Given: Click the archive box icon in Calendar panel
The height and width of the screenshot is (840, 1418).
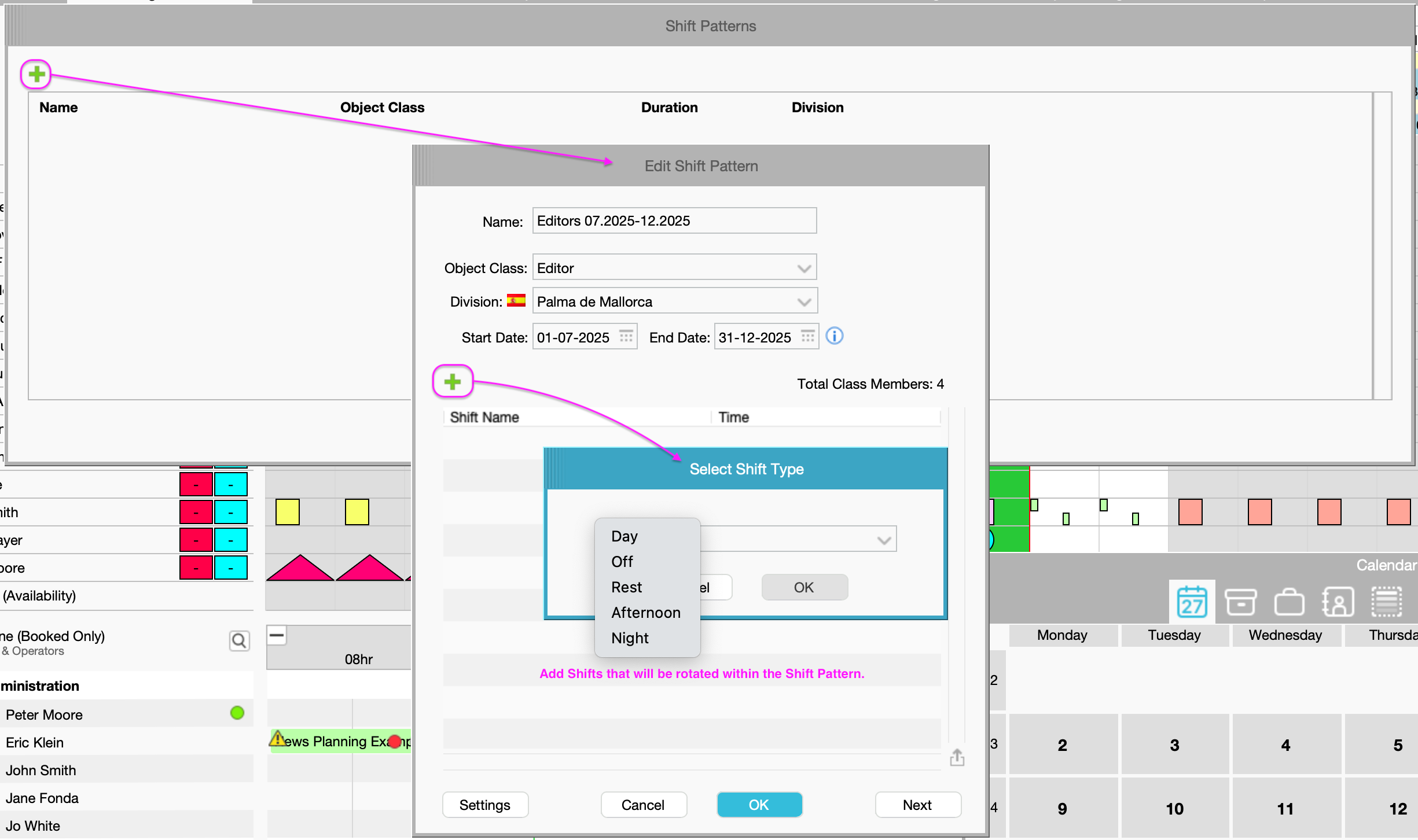Looking at the screenshot, I should point(1240,602).
